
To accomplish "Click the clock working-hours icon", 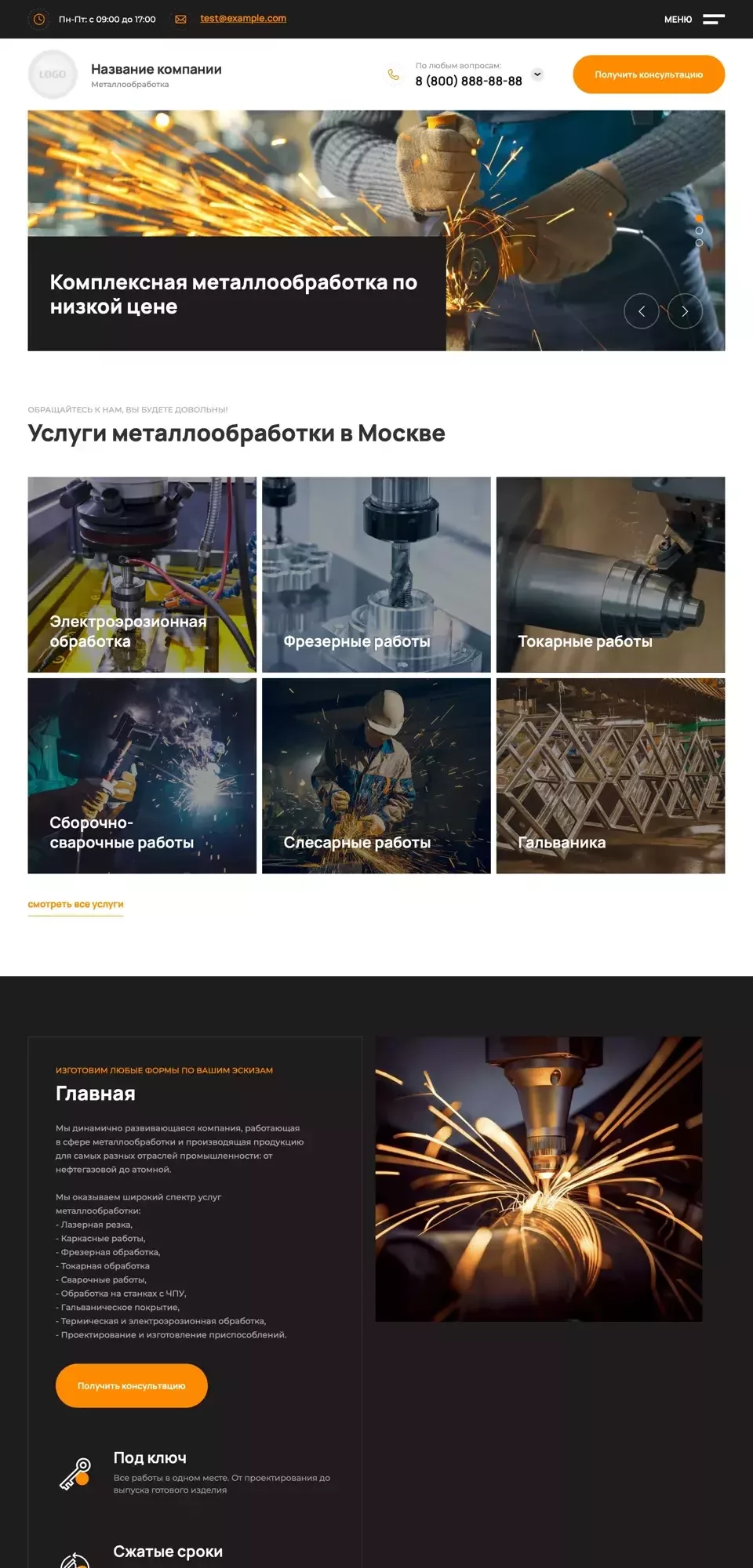I will [x=38, y=19].
